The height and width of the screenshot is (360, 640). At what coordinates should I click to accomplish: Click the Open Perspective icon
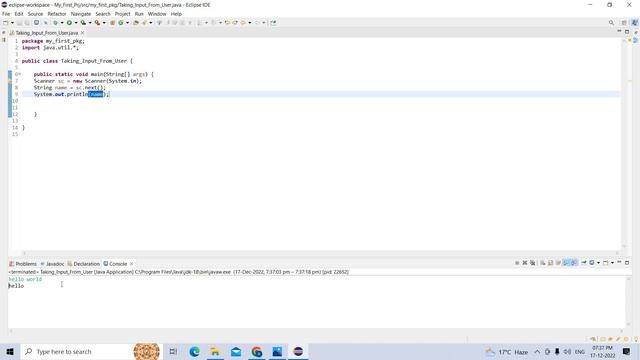pos(624,23)
